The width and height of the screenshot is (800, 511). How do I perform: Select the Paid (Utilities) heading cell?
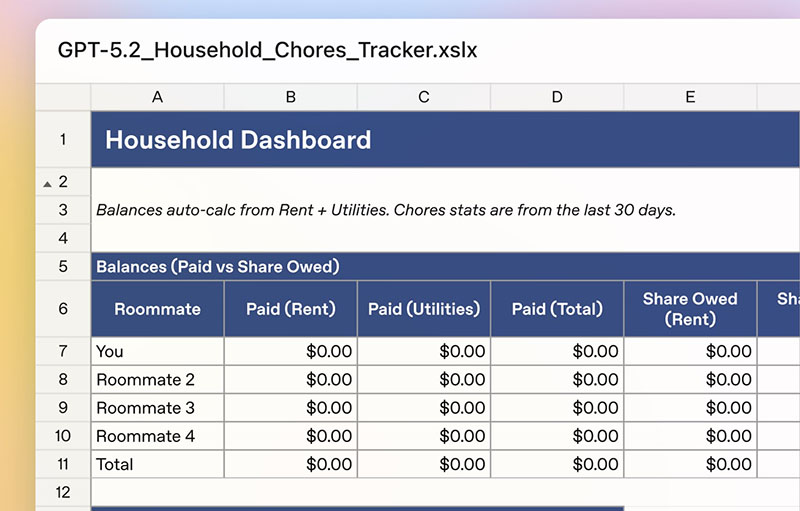click(423, 309)
